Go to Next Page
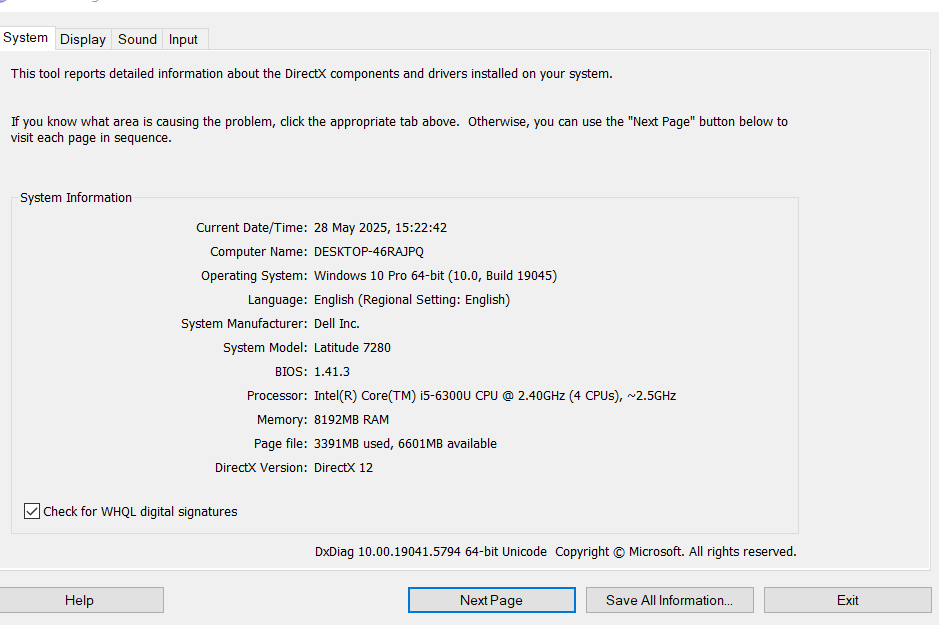The width and height of the screenshot is (939, 625). click(x=491, y=600)
